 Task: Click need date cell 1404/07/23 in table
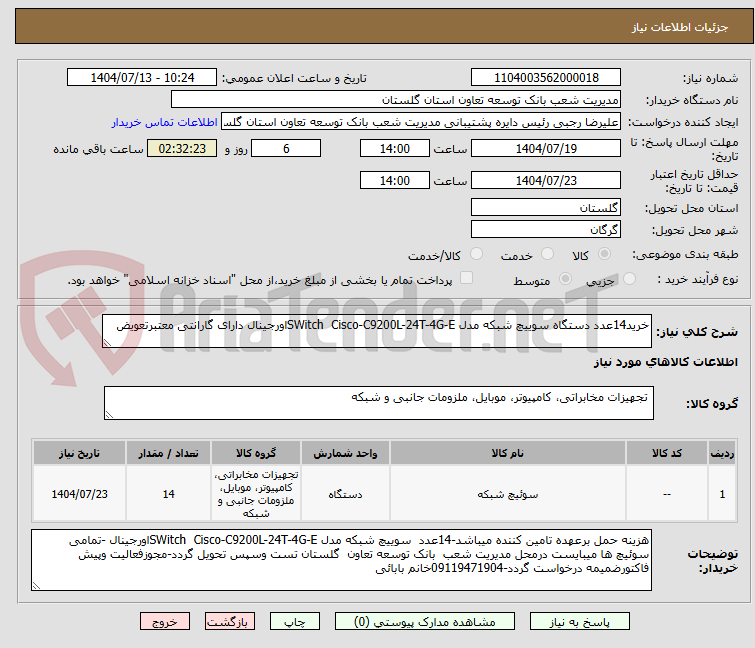79,494
